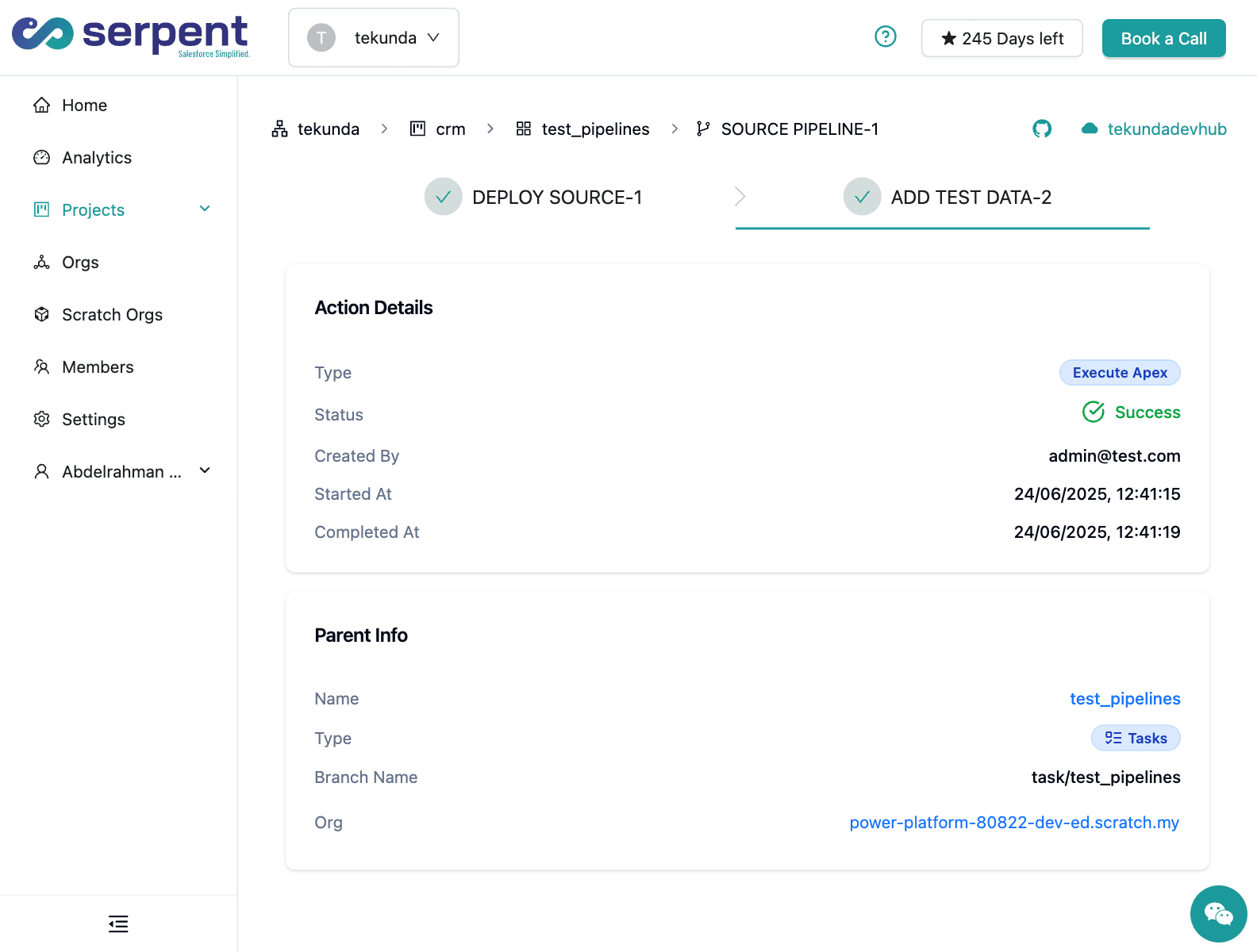This screenshot has height=952, width=1257.
Task: Go to Home in the sidebar
Action: pyautogui.click(x=84, y=105)
